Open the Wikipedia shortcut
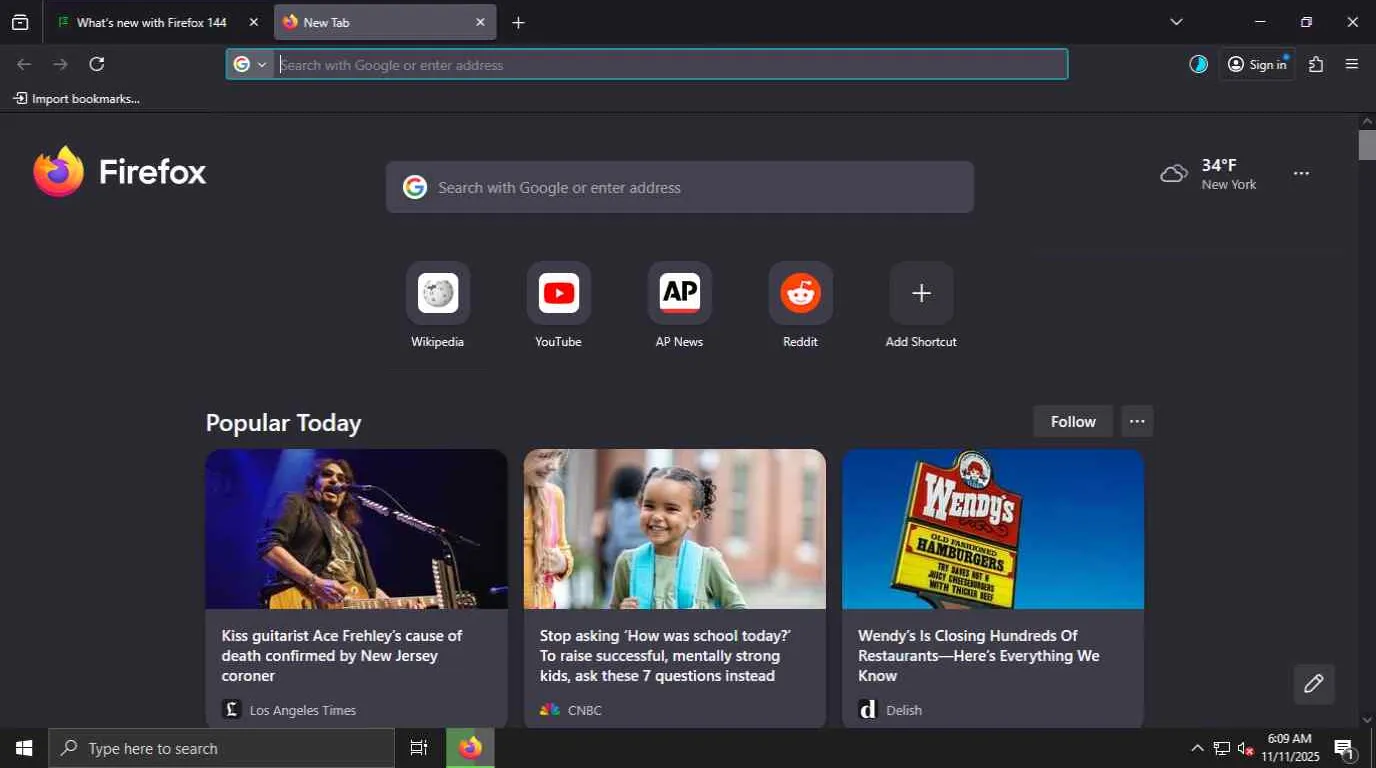Screen dimensions: 1376x768 point(438,306)
